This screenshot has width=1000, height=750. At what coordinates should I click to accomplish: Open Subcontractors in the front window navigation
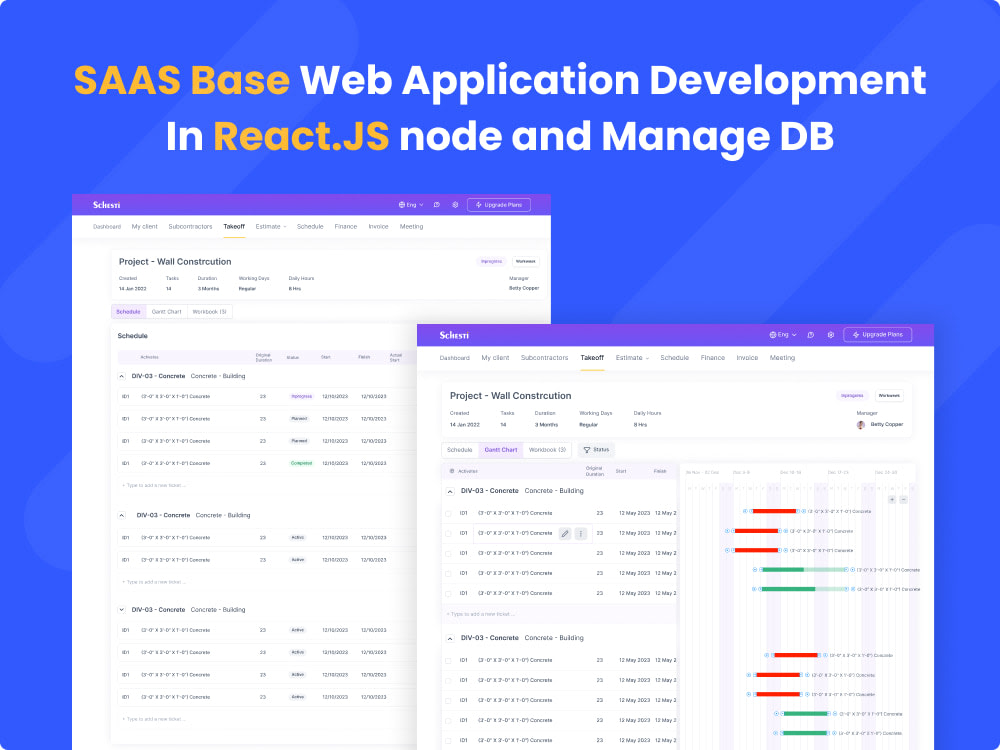click(544, 358)
